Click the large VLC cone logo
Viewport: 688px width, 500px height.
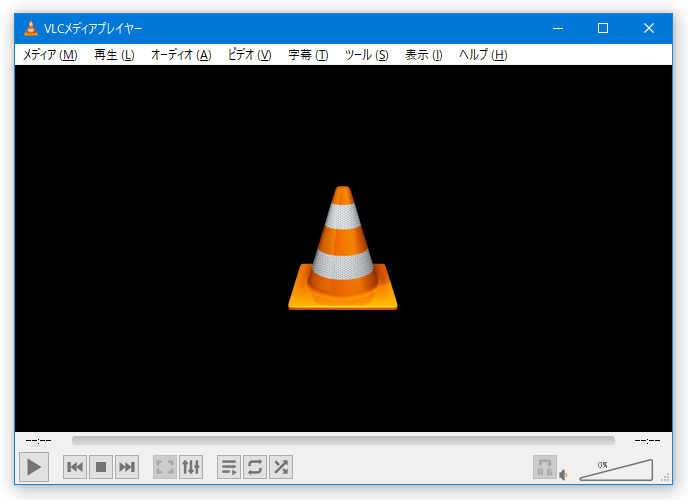click(x=343, y=248)
